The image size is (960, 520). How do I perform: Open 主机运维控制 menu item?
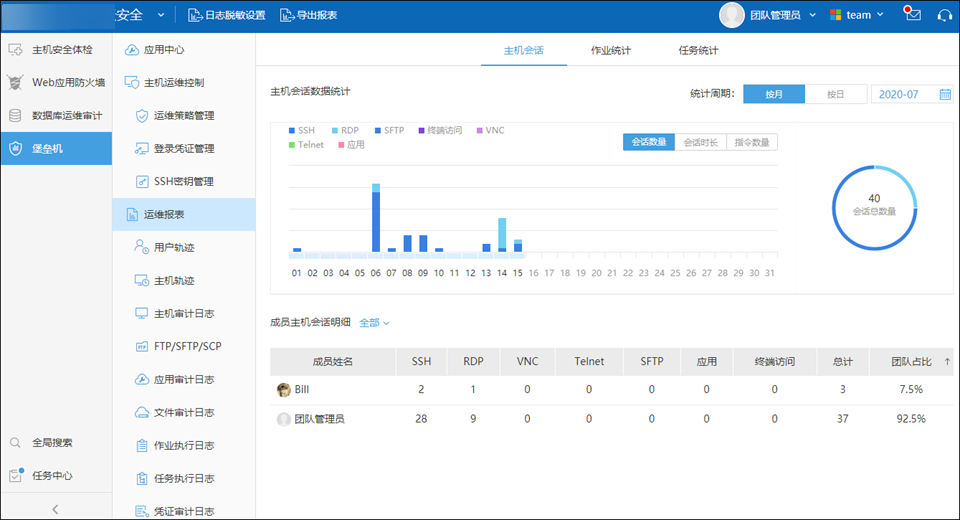[x=184, y=83]
